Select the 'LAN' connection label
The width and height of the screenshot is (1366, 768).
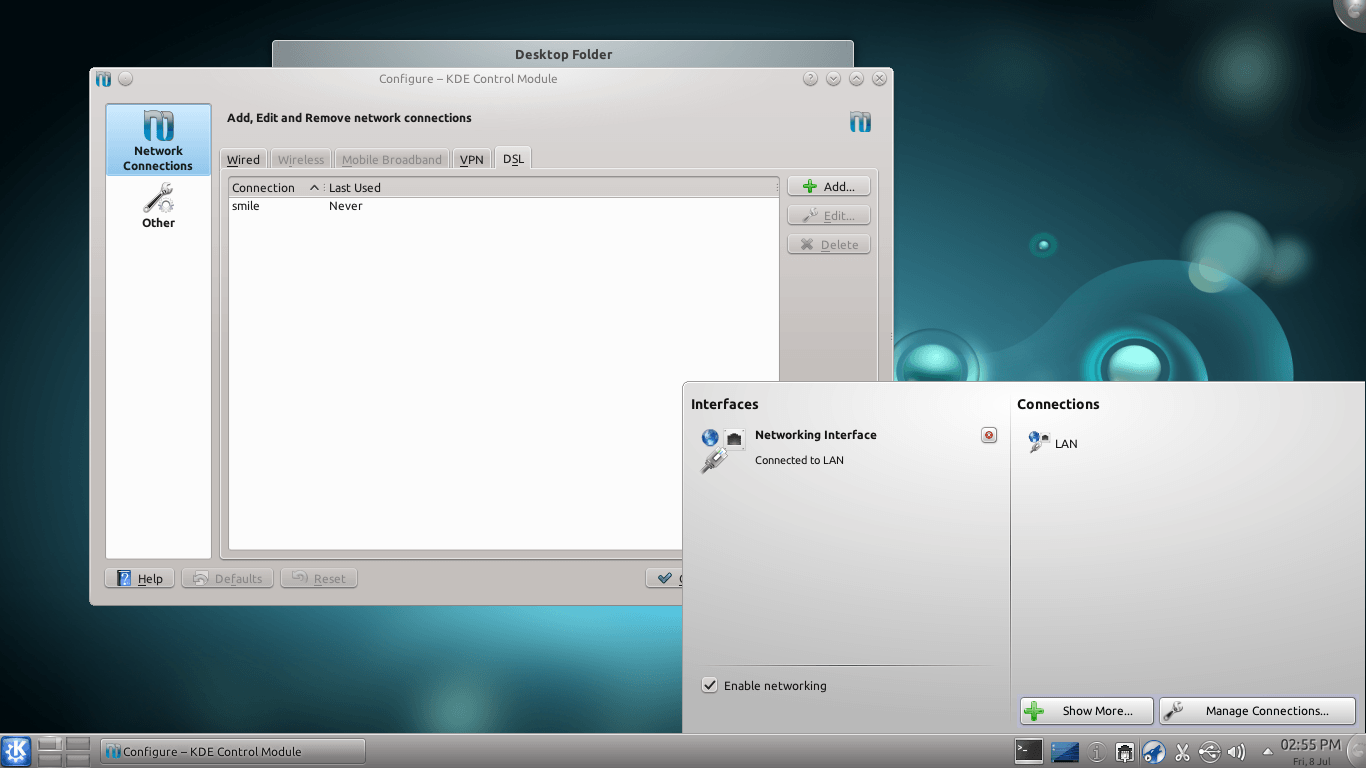pyautogui.click(x=1066, y=444)
